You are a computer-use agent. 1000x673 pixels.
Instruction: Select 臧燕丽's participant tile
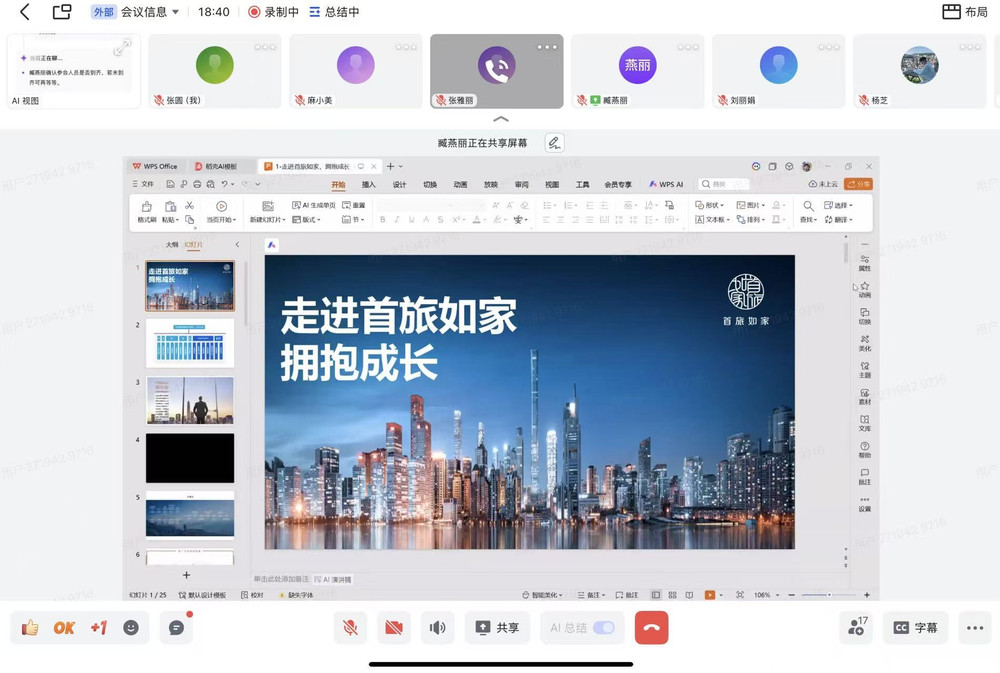[637, 71]
